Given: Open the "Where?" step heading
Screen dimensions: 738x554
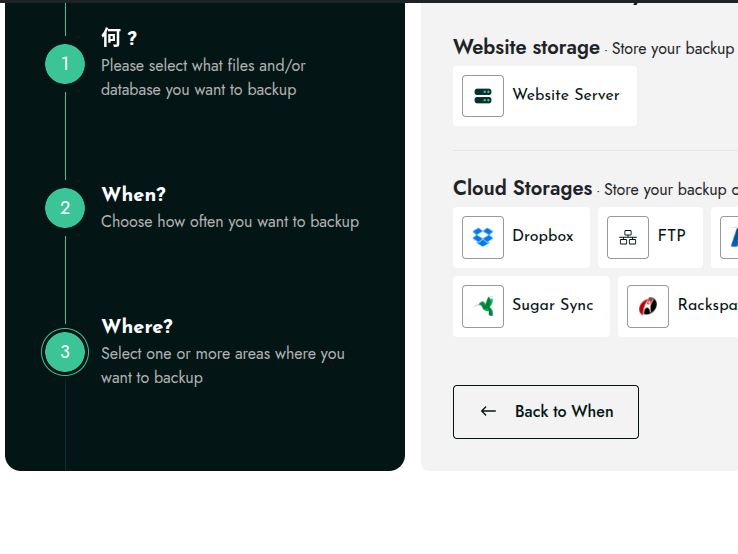Looking at the screenshot, I should (x=137, y=326).
